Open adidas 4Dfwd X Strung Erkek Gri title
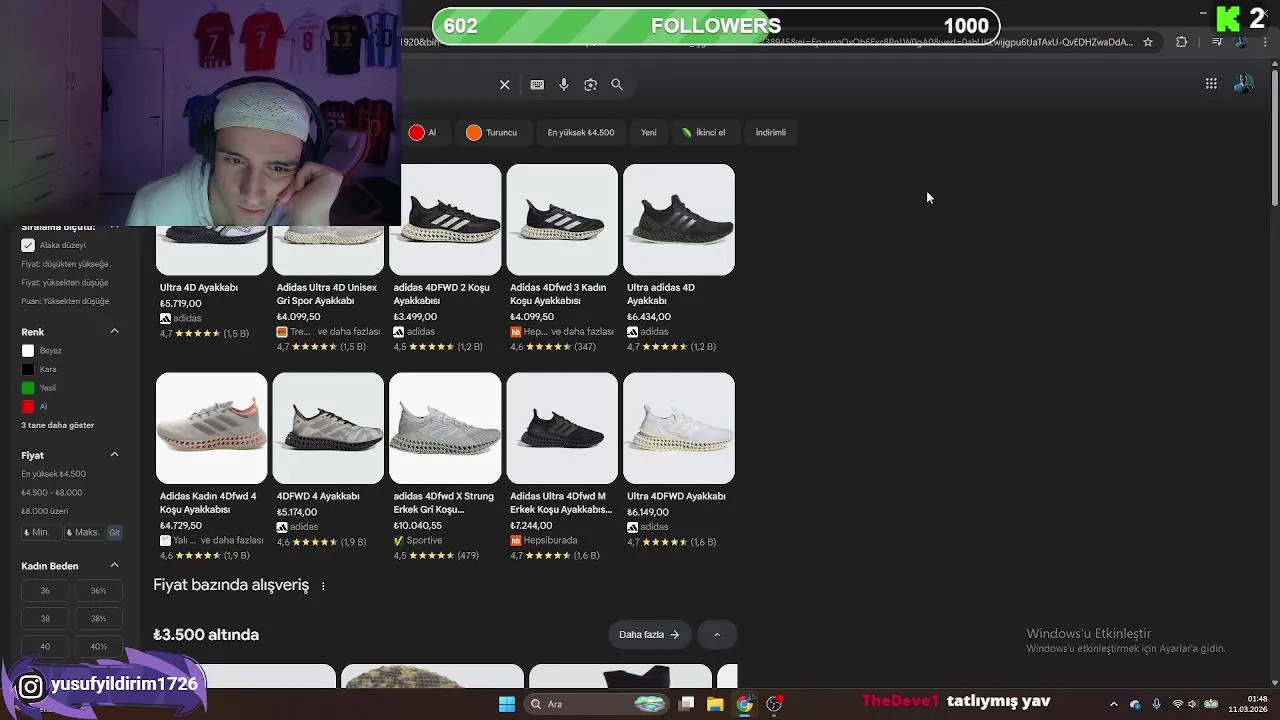Viewport: 1280px width, 720px height. 443,503
